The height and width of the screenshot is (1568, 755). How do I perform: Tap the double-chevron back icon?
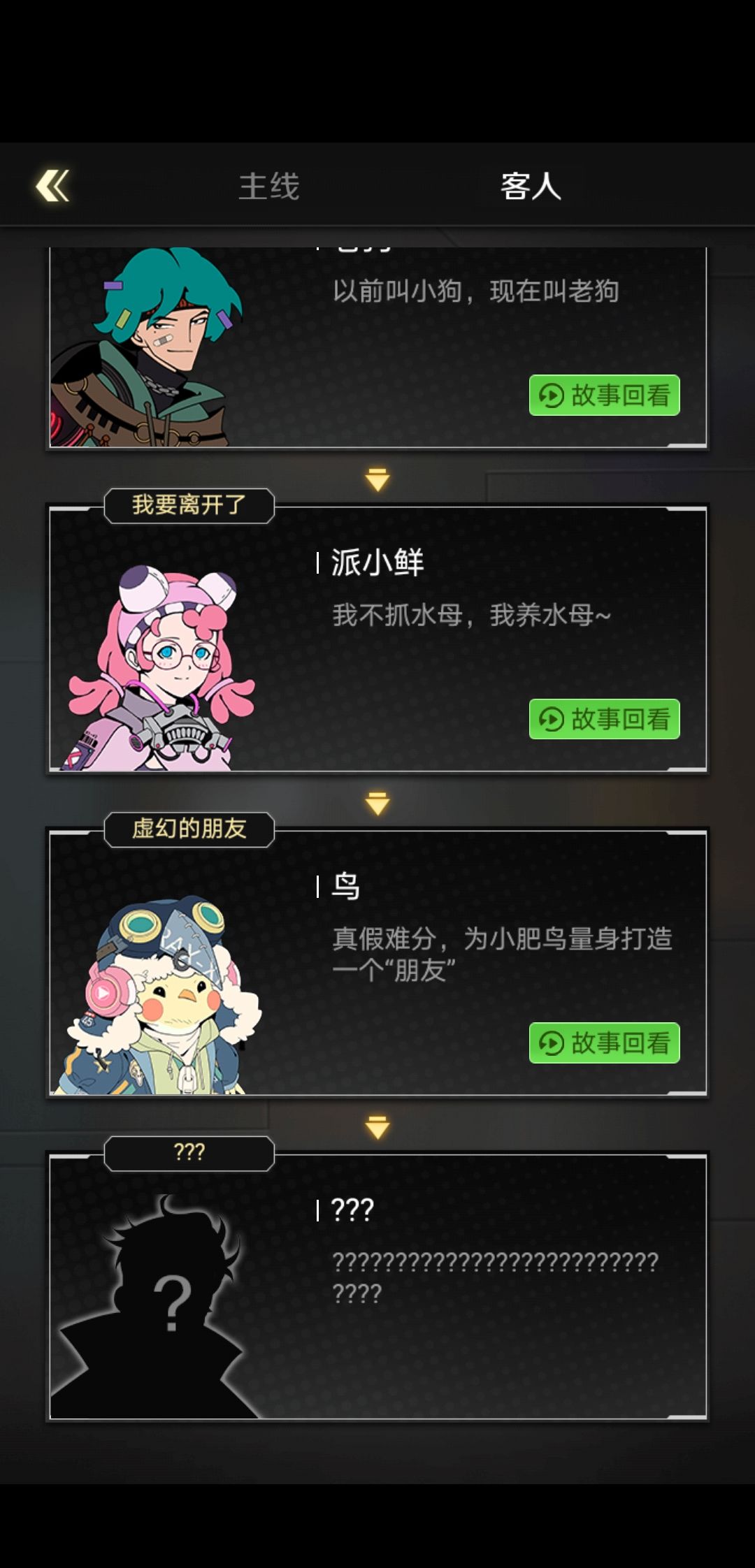point(53,186)
